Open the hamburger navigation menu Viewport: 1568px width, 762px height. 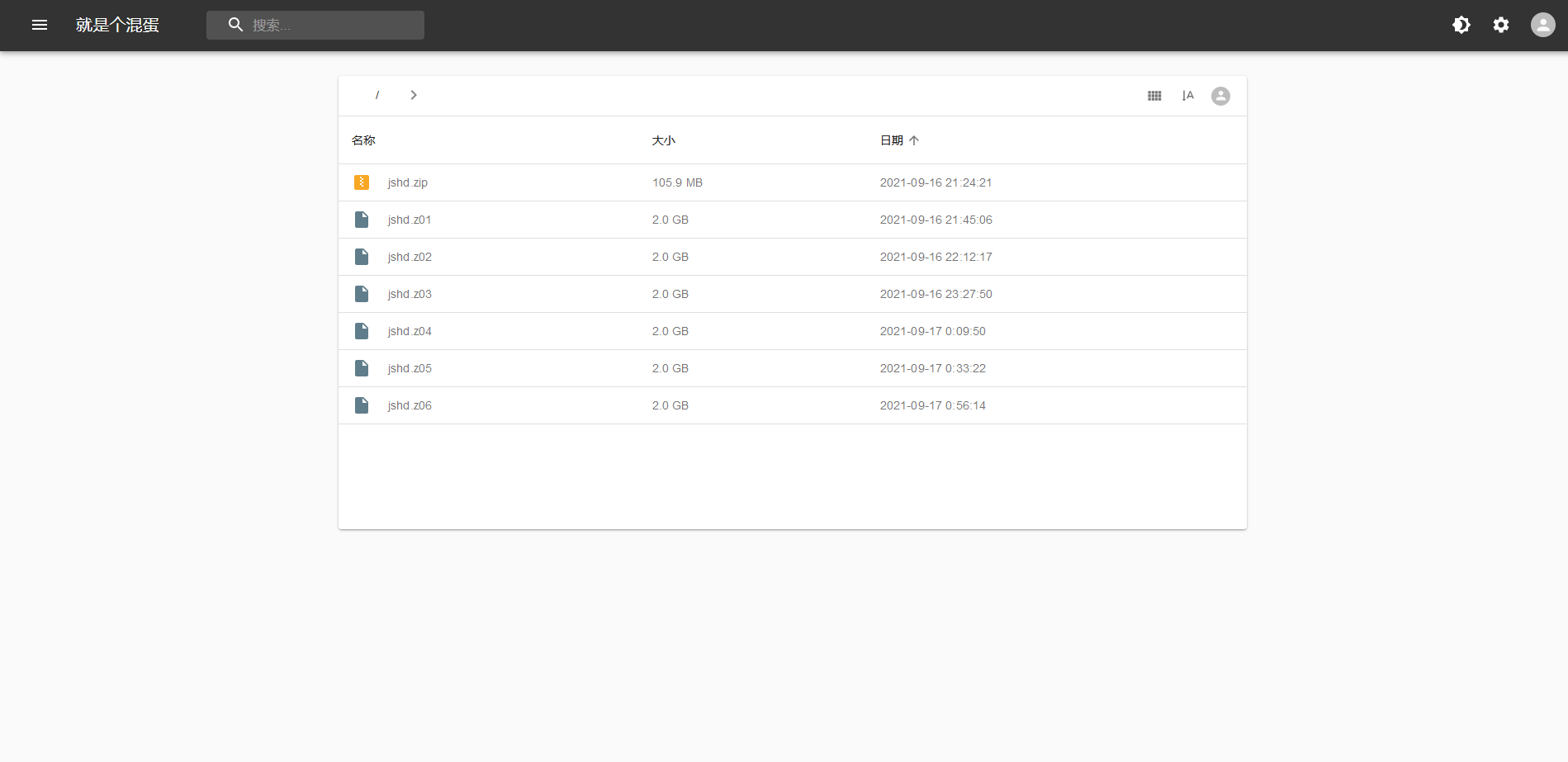pos(40,25)
